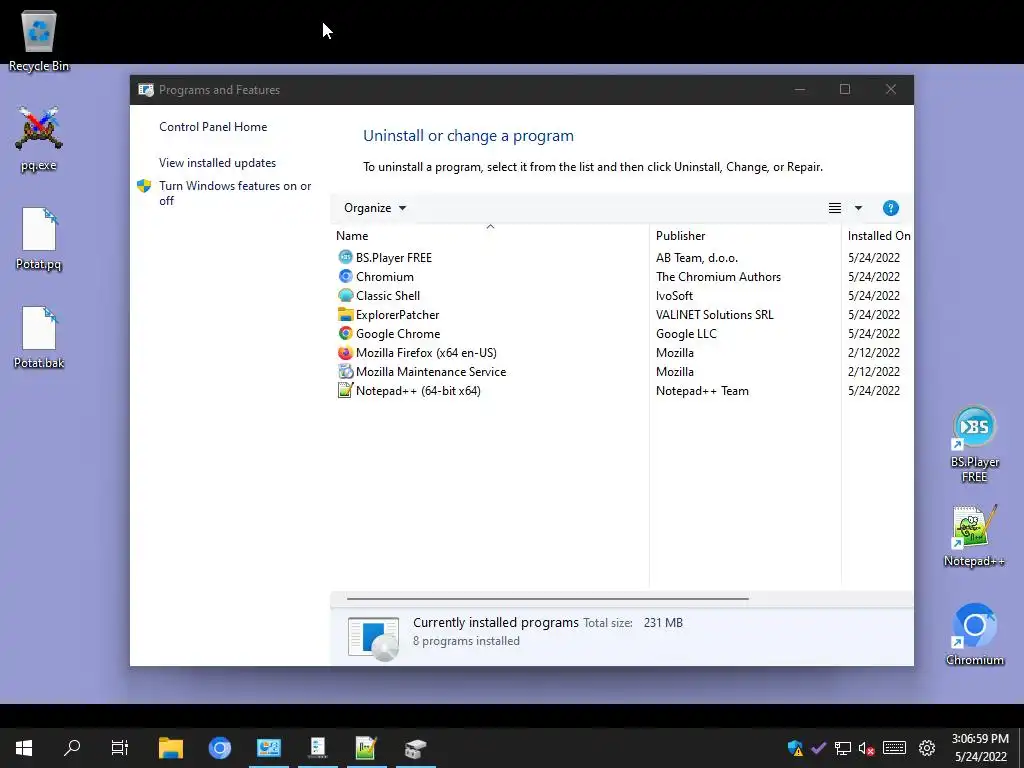
Task: Click the tray checkmark icon
Action: click(x=818, y=748)
